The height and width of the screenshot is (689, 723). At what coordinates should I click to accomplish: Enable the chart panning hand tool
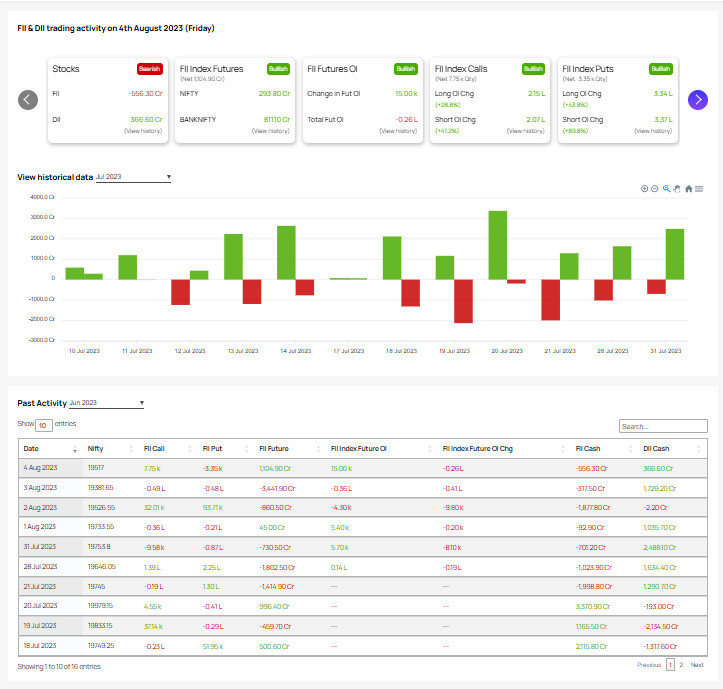click(677, 188)
